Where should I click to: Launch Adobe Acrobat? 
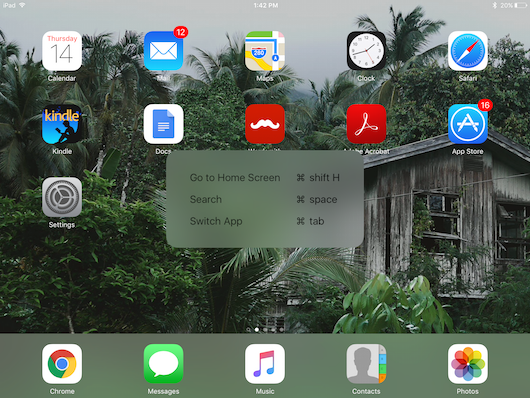pyautogui.click(x=366, y=124)
